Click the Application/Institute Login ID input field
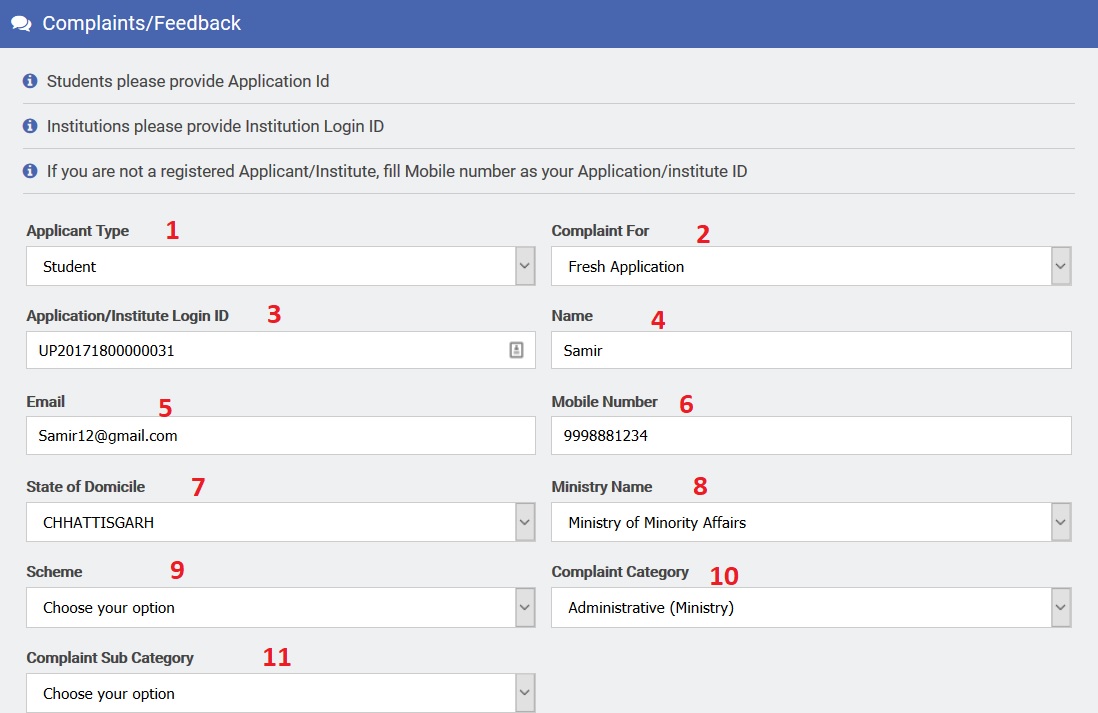 281,350
